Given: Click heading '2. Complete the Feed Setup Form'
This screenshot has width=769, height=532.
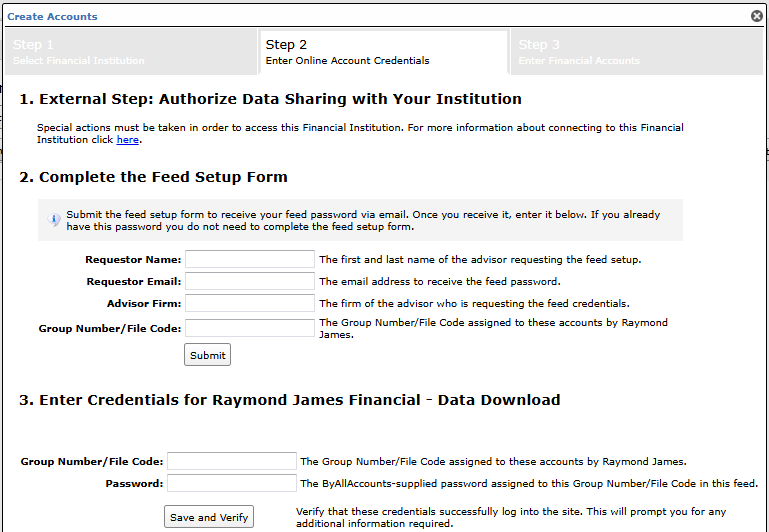Looking at the screenshot, I should point(154,177).
